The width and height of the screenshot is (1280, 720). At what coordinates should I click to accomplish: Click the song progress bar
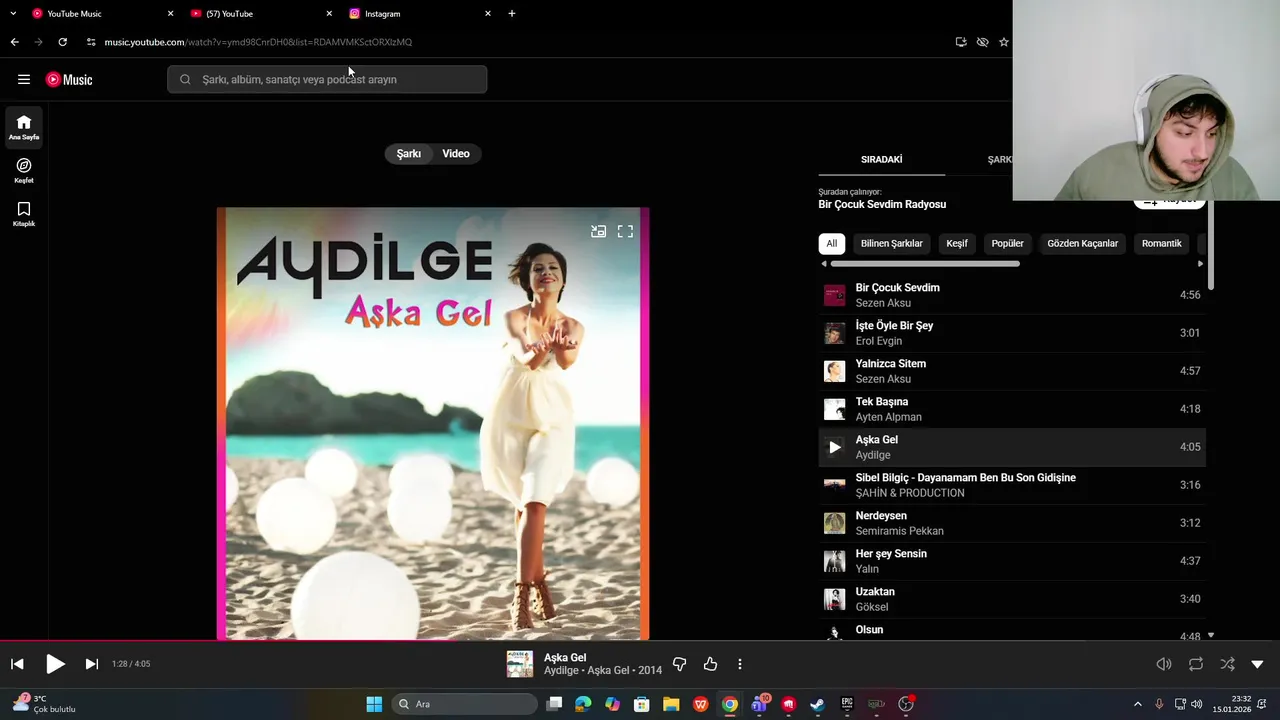point(640,641)
